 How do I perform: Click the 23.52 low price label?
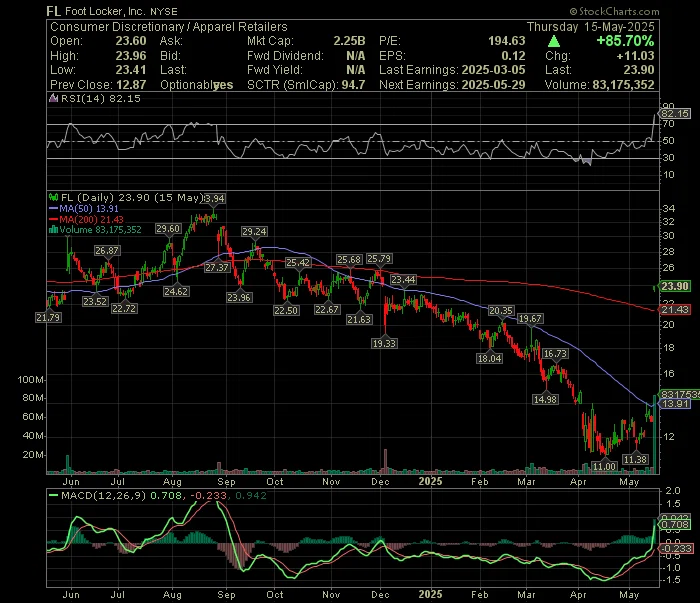click(x=95, y=301)
